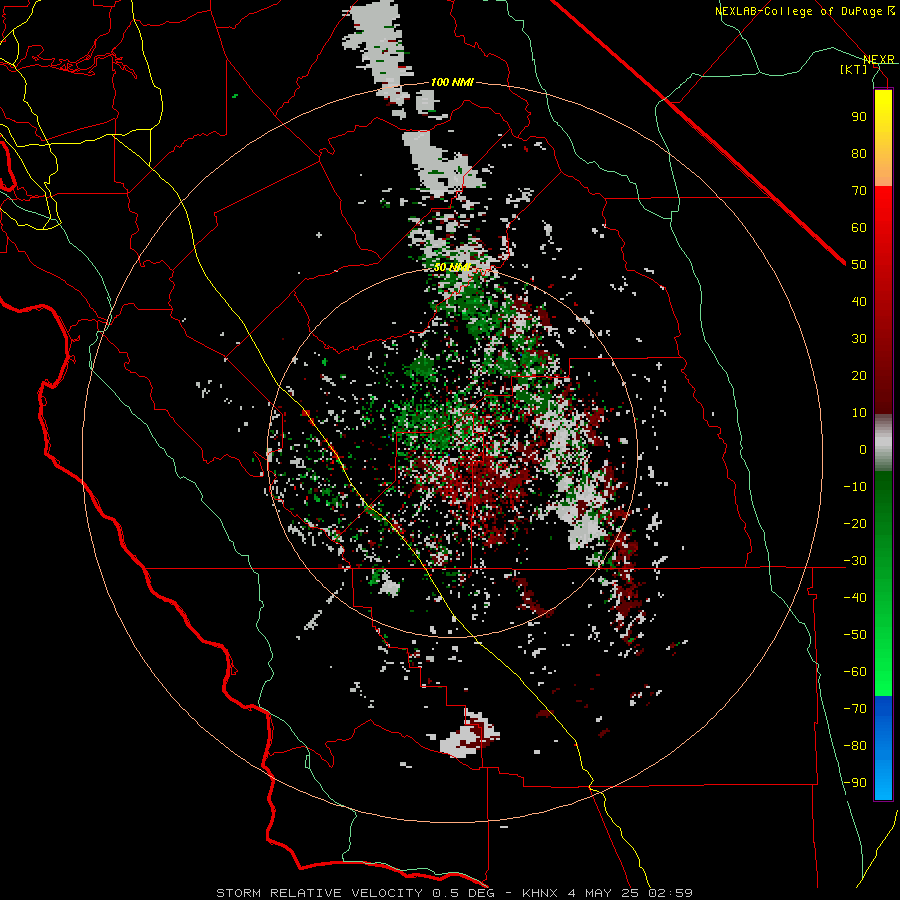Click the -10 value on velocity scale
The height and width of the screenshot is (900, 900).
pyautogui.click(x=855, y=487)
